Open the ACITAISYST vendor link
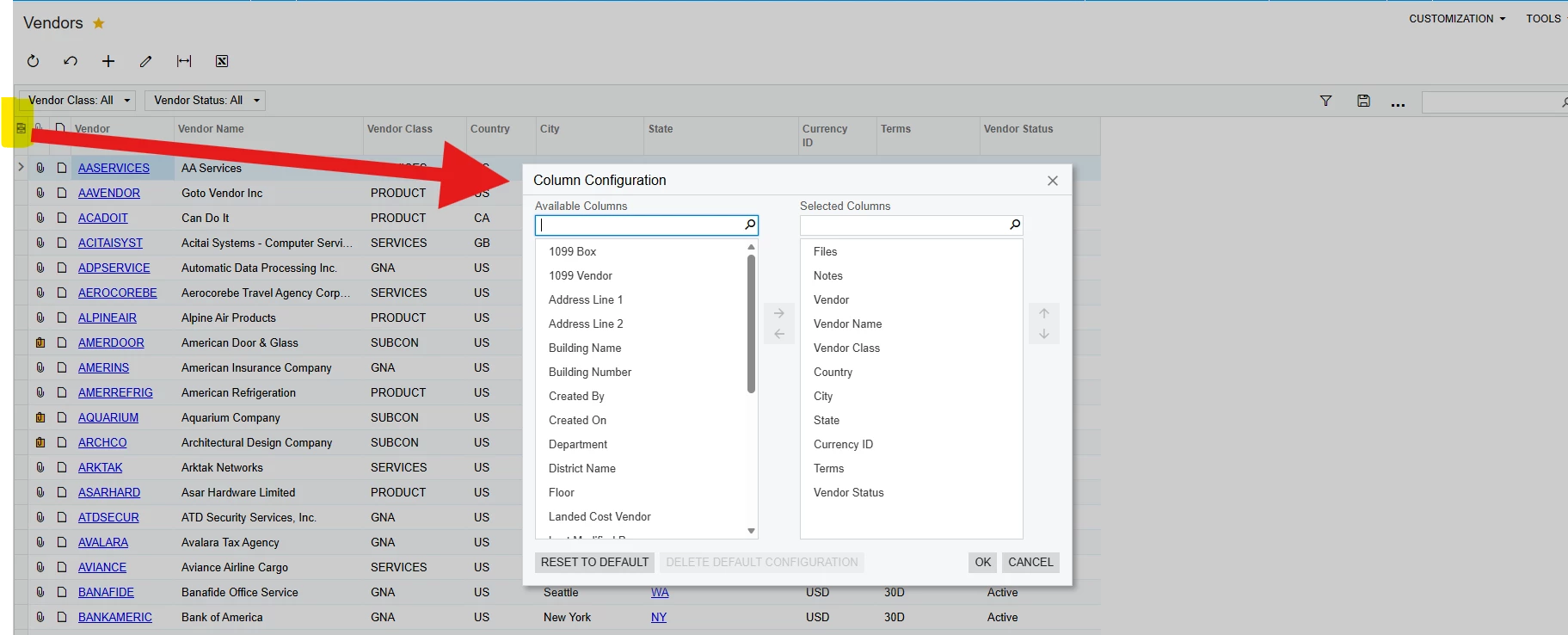The width and height of the screenshot is (1568, 635). (110, 243)
